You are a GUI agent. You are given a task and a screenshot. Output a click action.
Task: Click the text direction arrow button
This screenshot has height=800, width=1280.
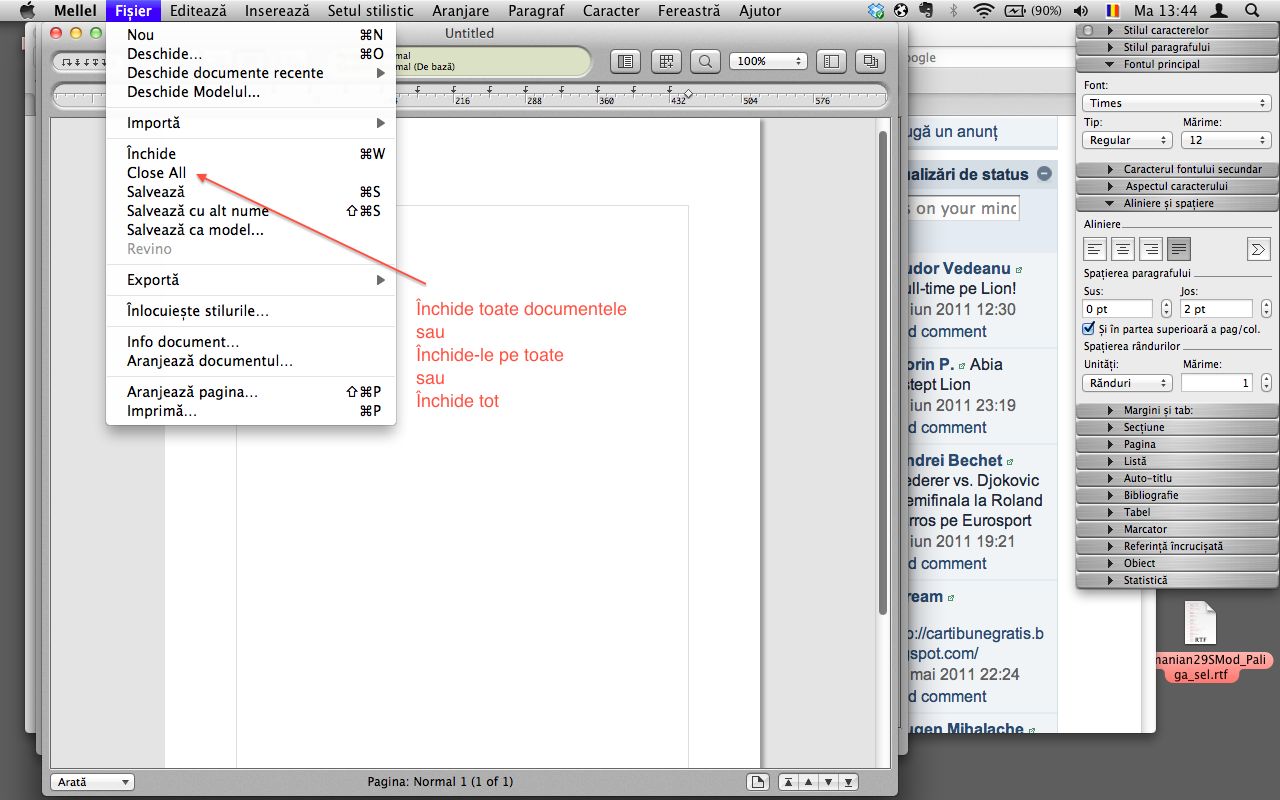[1258, 249]
